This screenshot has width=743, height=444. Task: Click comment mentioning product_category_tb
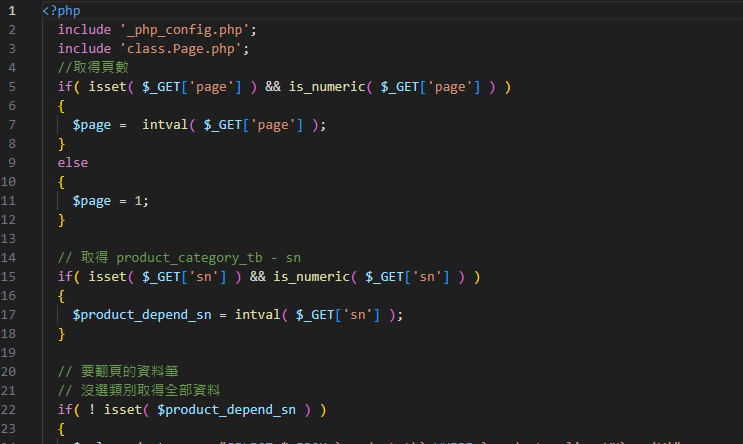[180, 258]
